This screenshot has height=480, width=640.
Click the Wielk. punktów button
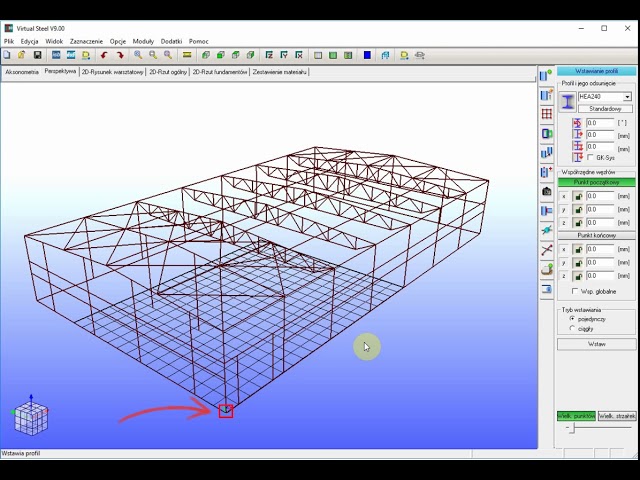[x=576, y=416]
